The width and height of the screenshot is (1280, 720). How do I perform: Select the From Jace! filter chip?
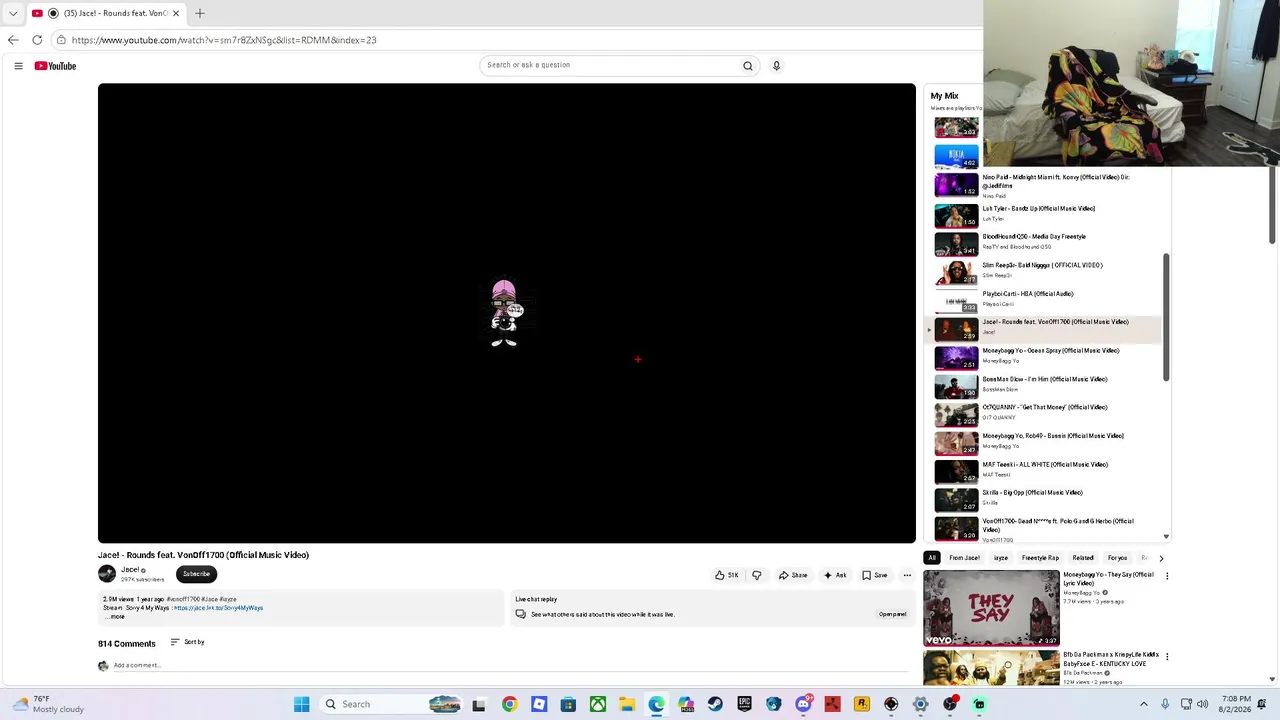tap(964, 558)
